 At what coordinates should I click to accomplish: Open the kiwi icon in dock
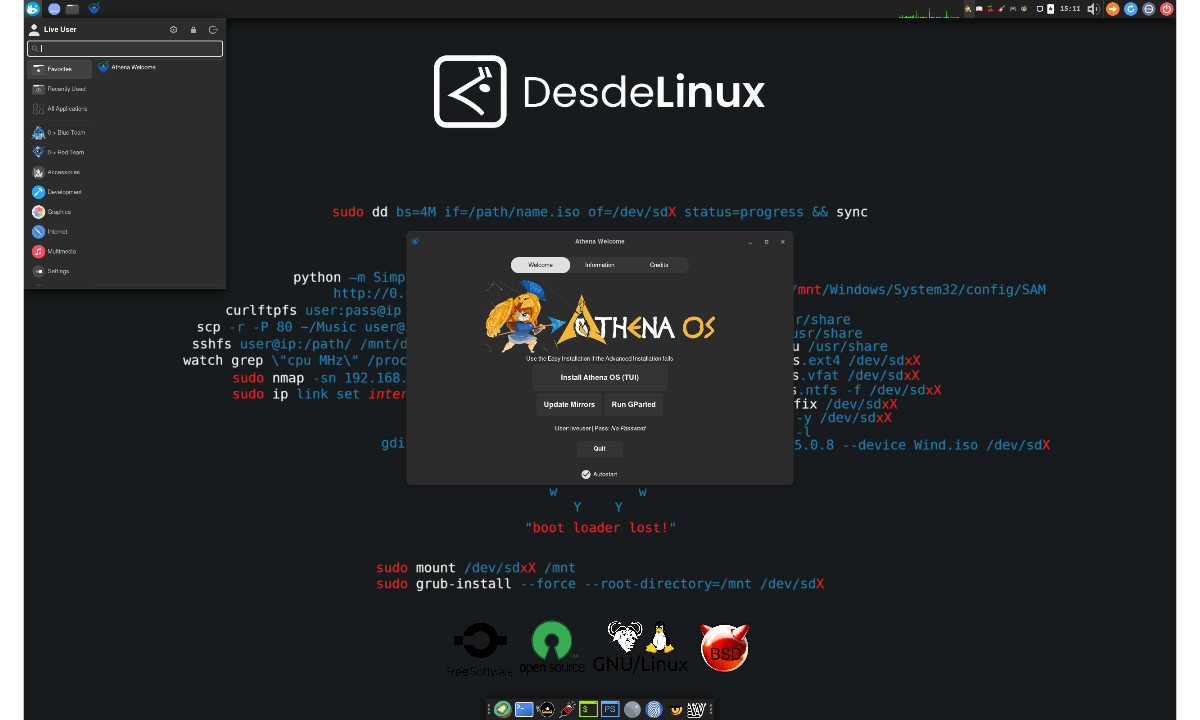click(x=502, y=709)
